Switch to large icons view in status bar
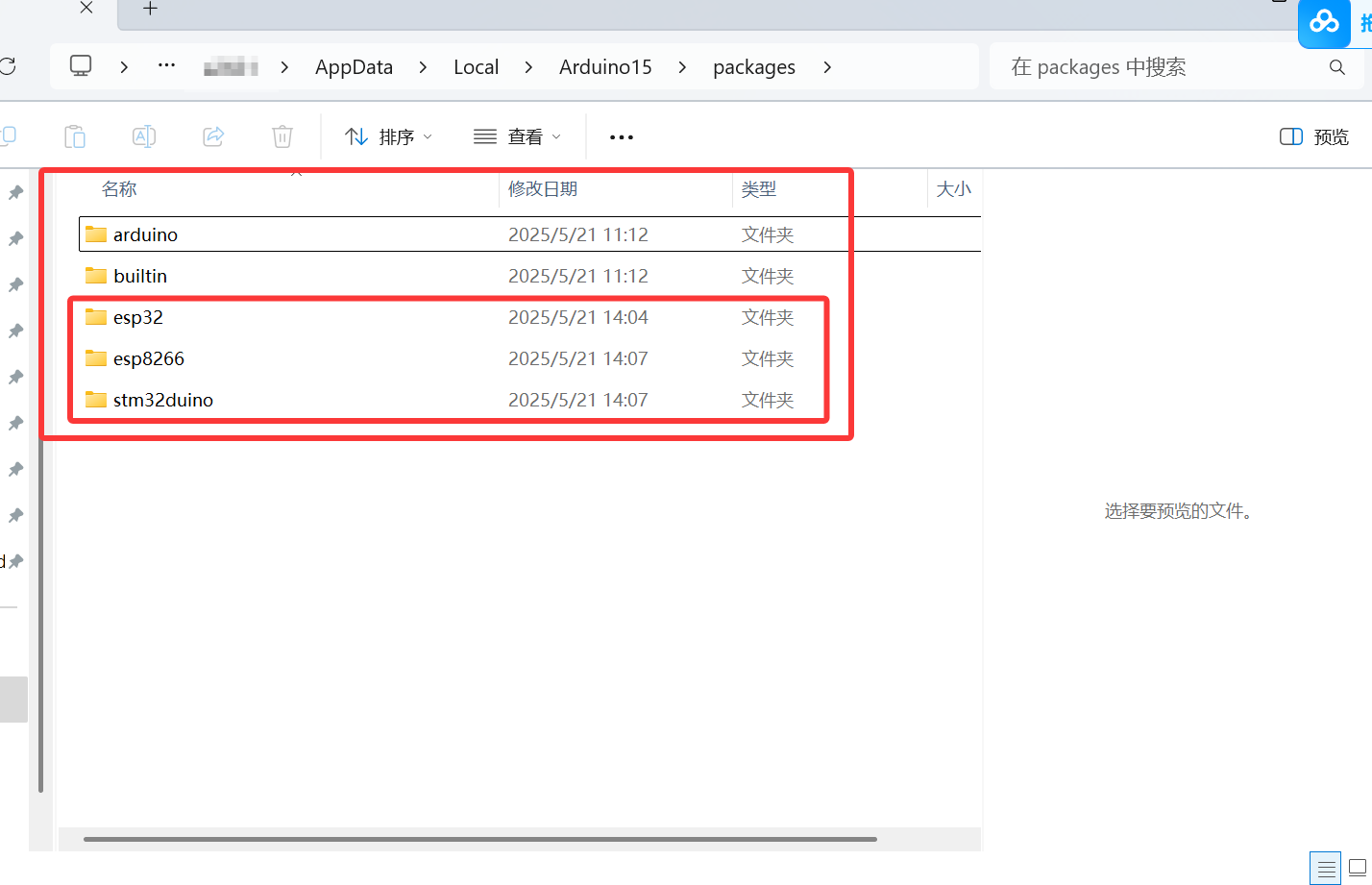Viewport: 1372px width, 885px height. [x=1357, y=869]
